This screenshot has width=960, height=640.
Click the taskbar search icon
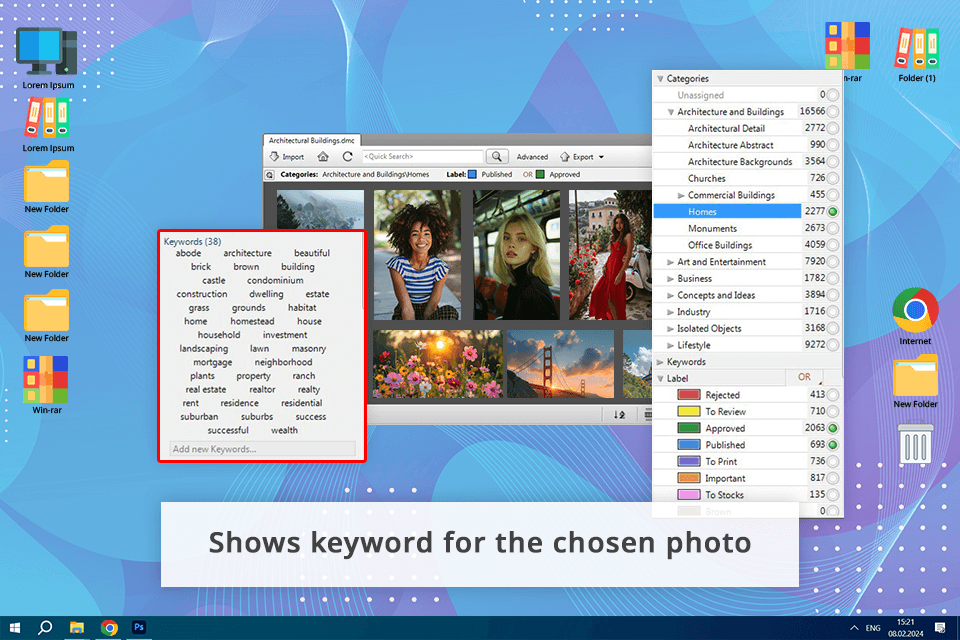coord(45,628)
